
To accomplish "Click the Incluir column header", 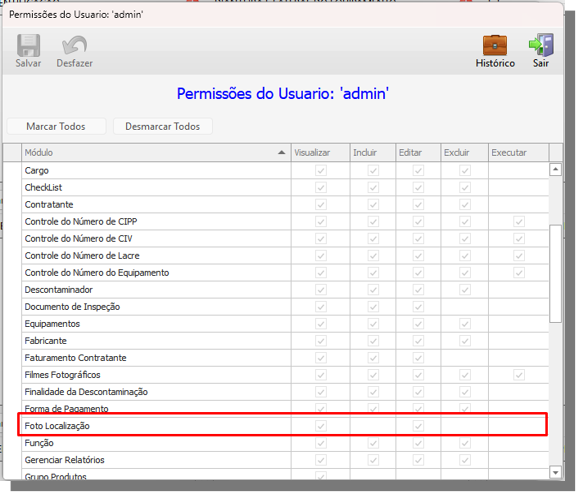I will tap(373, 152).
